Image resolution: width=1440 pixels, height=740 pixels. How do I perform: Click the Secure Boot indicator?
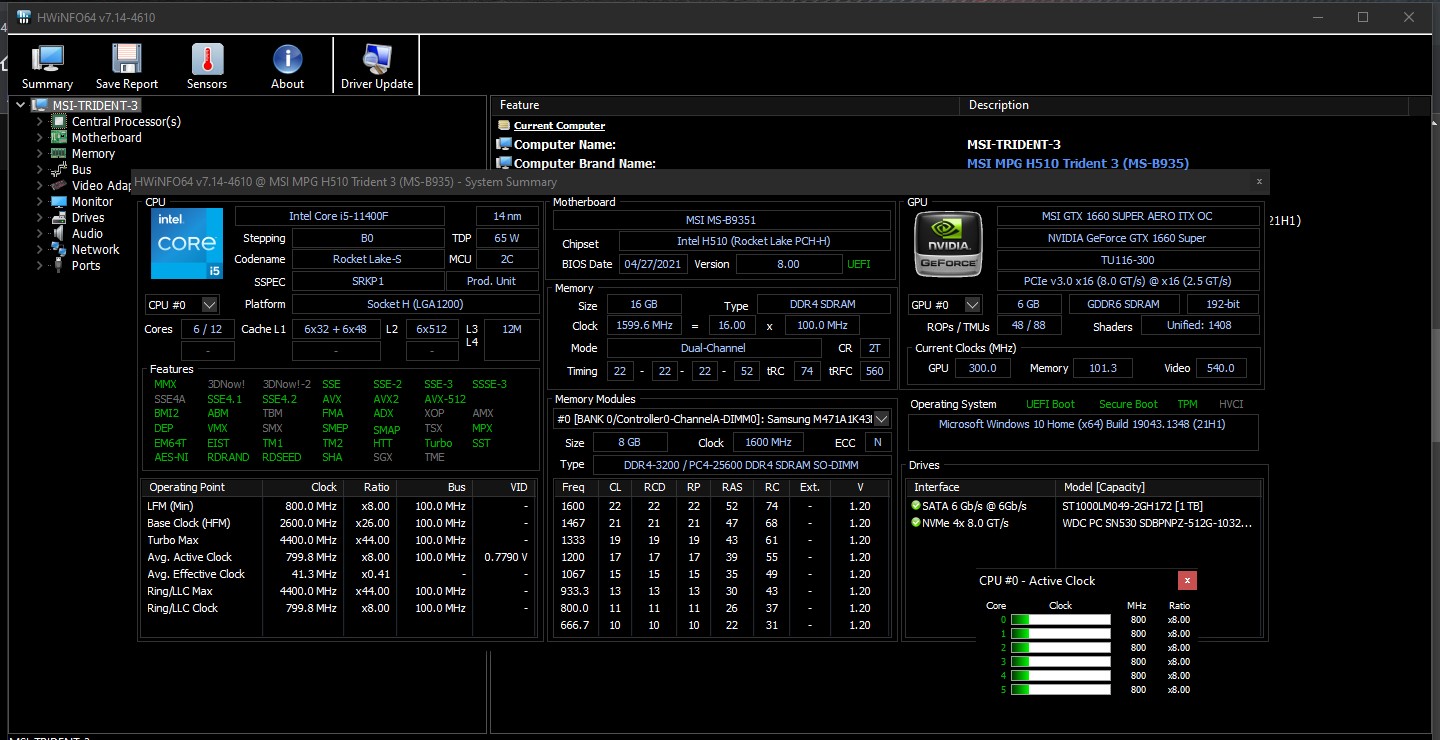tap(1128, 404)
